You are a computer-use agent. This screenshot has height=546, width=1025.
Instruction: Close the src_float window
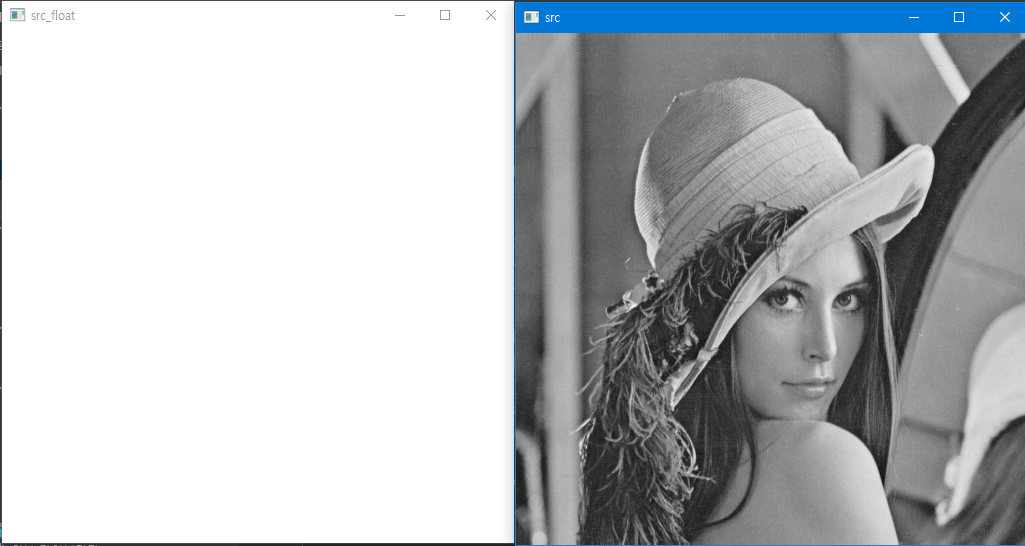491,15
